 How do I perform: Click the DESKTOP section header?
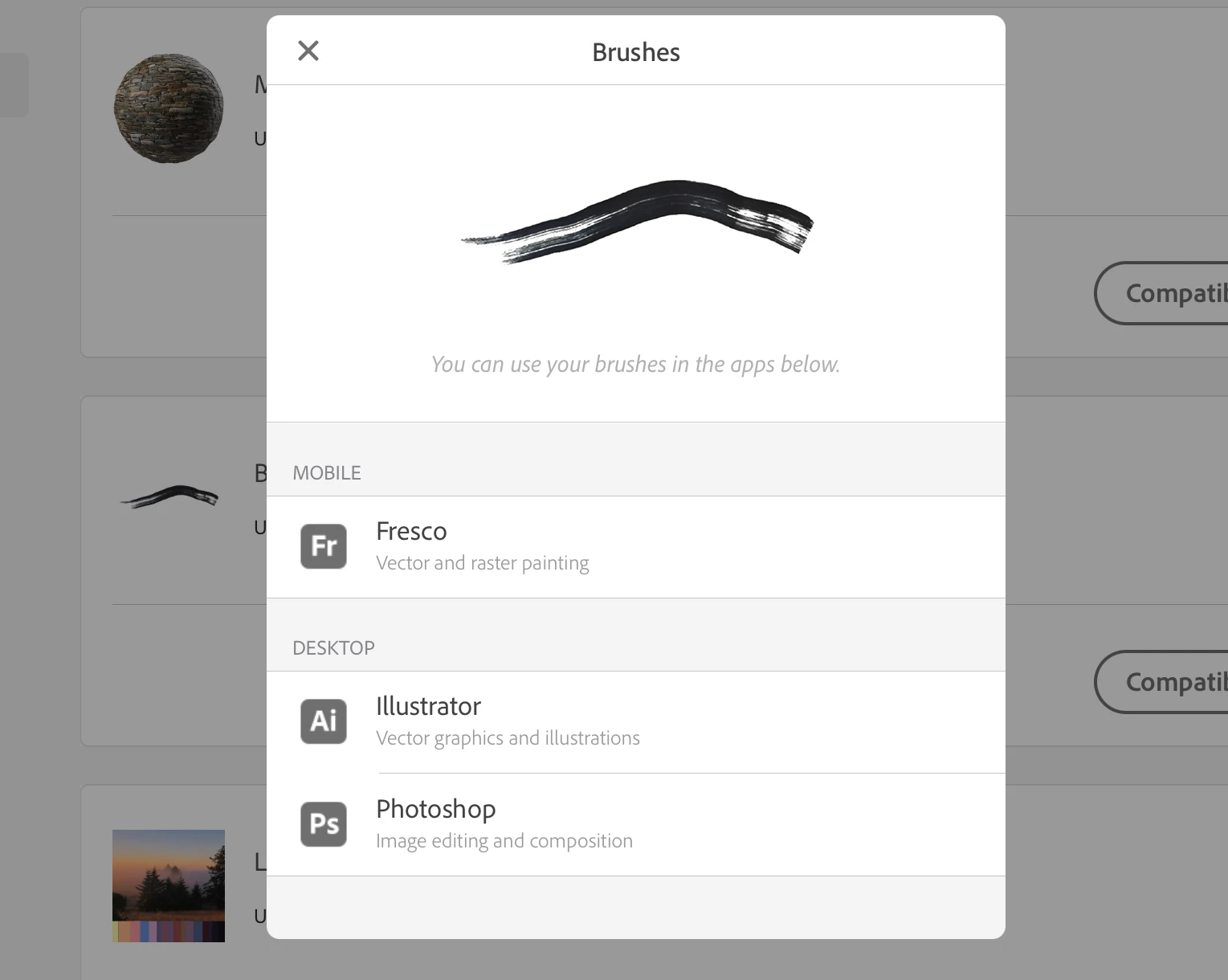tap(333, 648)
